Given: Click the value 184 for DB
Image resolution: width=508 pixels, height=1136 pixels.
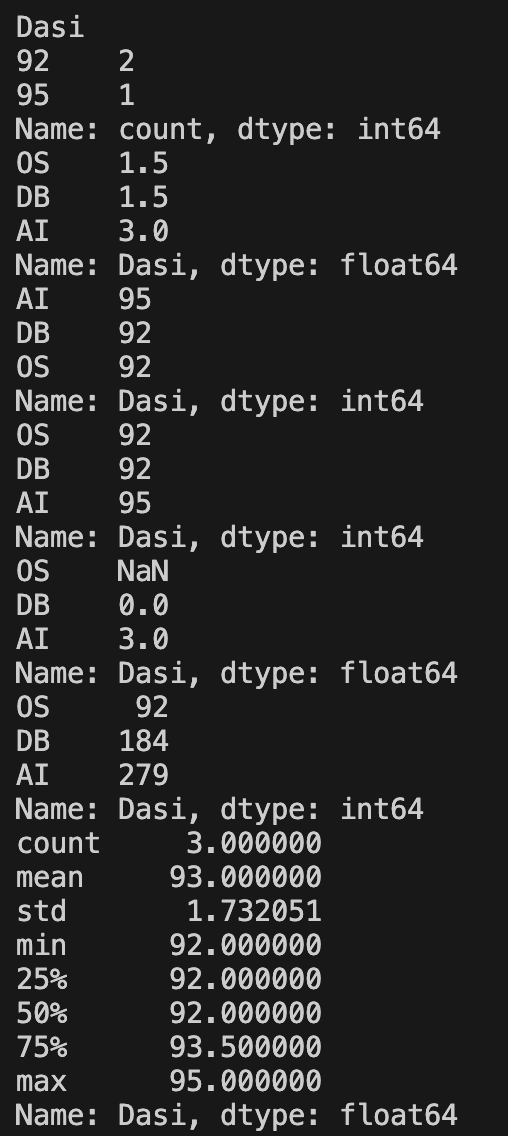Looking at the screenshot, I should (143, 740).
